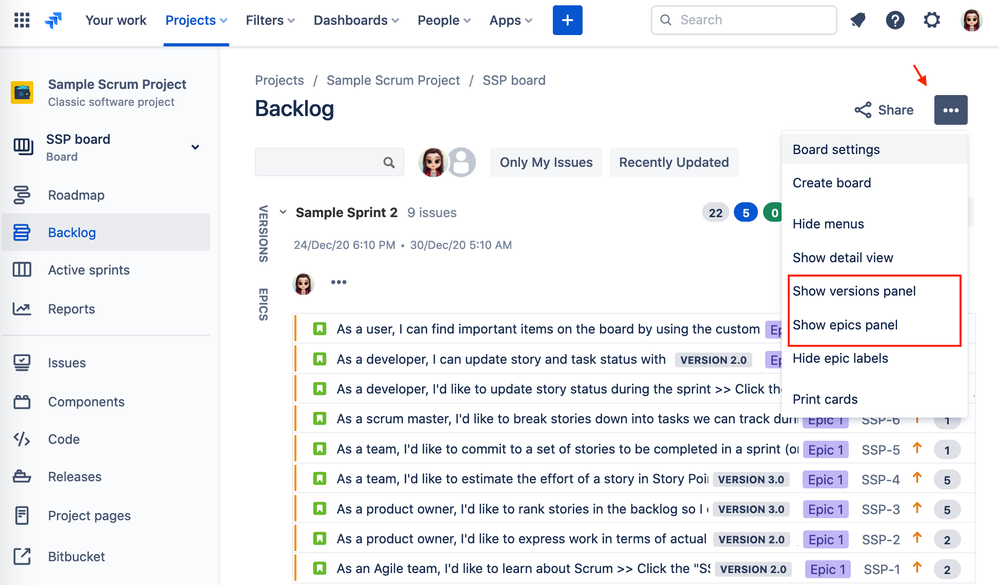This screenshot has height=585, width=999.
Task: Select Show versions panel menu item
Action: pyautogui.click(x=854, y=291)
